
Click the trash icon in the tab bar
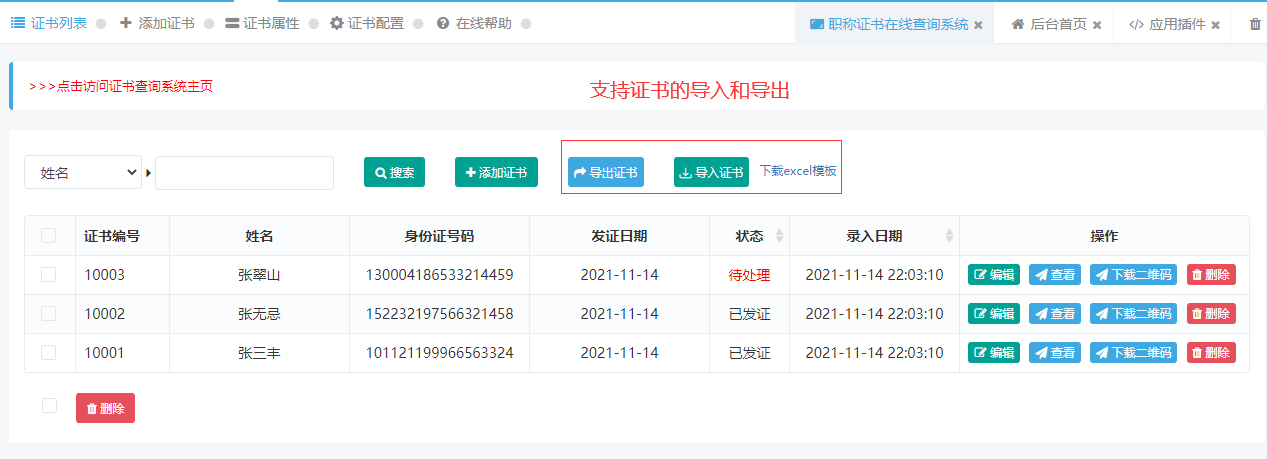(x=1255, y=24)
